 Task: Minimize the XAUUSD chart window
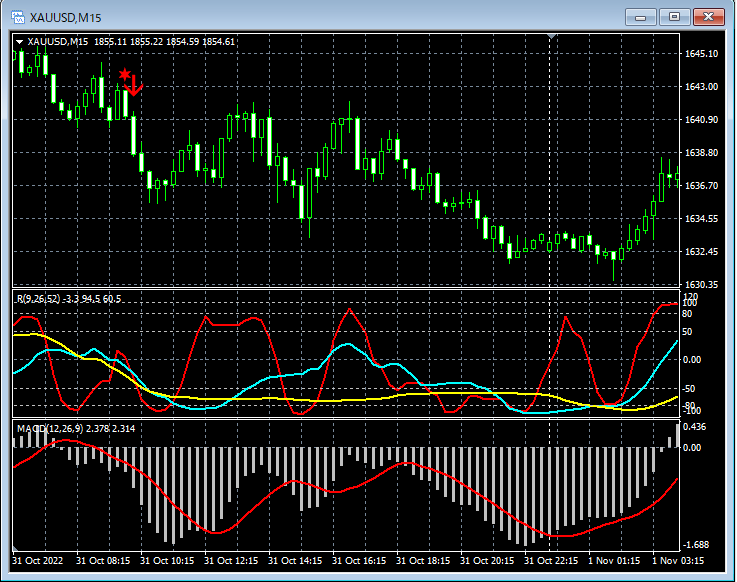click(640, 17)
